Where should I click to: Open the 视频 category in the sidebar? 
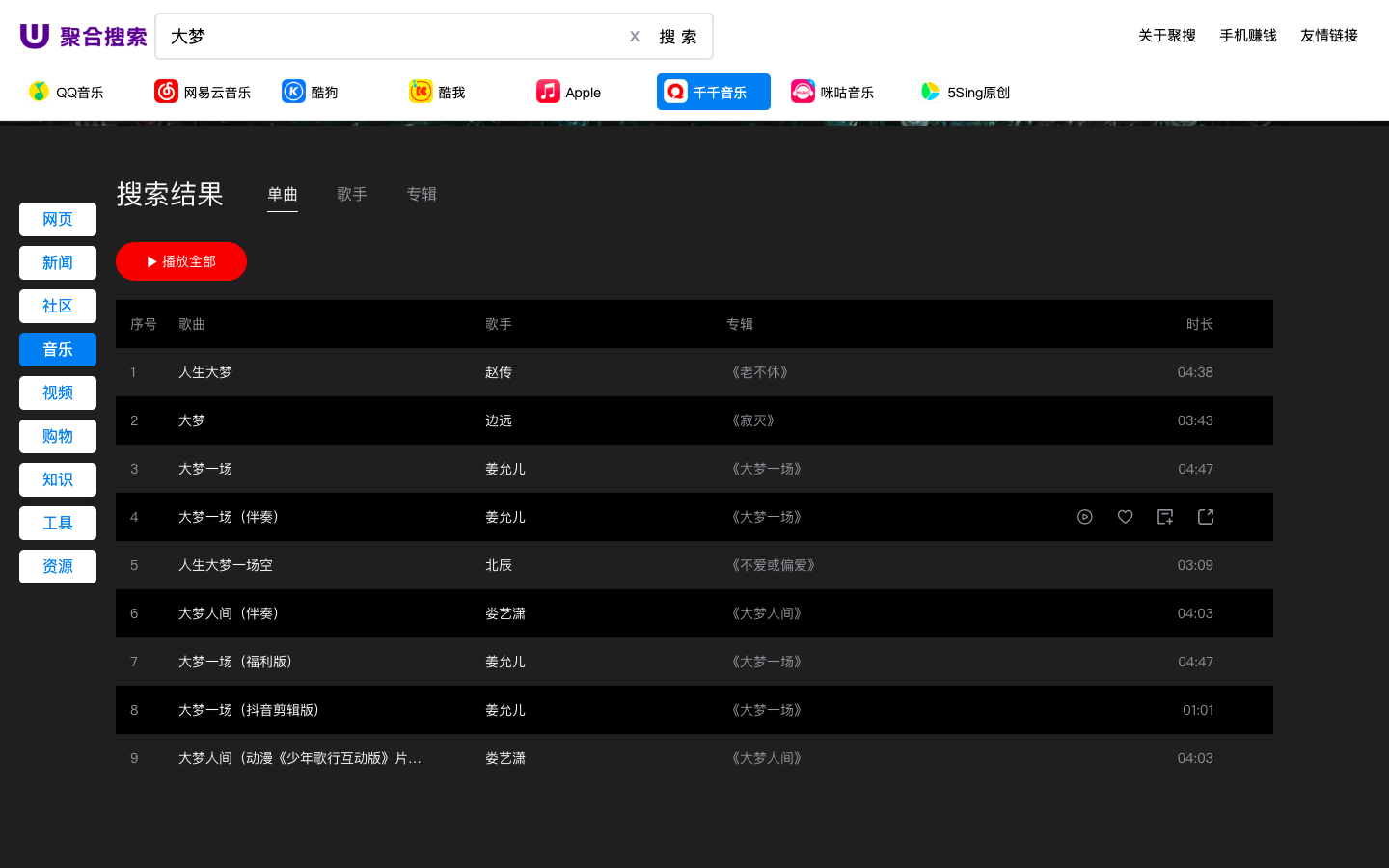(x=57, y=393)
